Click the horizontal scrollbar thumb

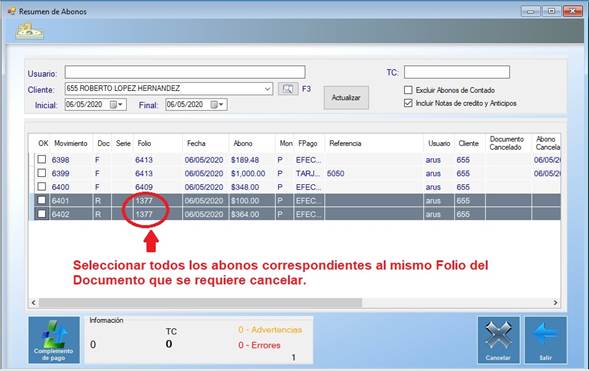(200, 303)
